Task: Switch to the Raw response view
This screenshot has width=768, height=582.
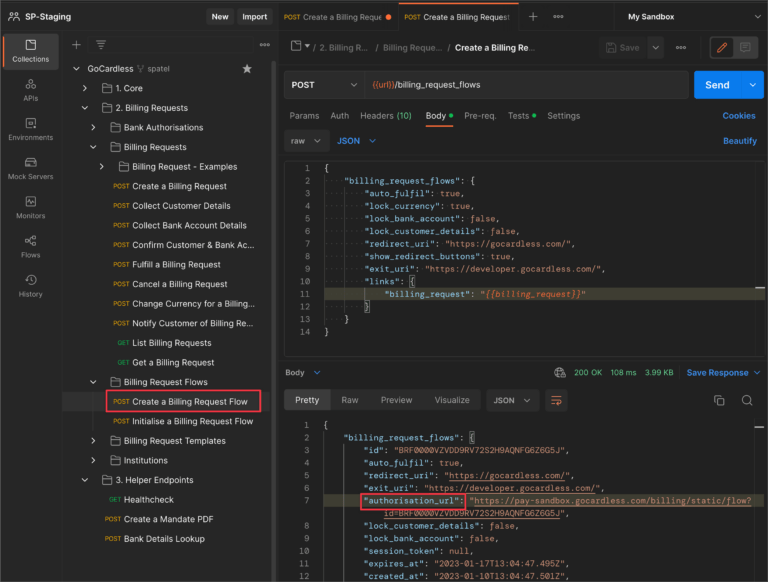Action: tap(350, 400)
